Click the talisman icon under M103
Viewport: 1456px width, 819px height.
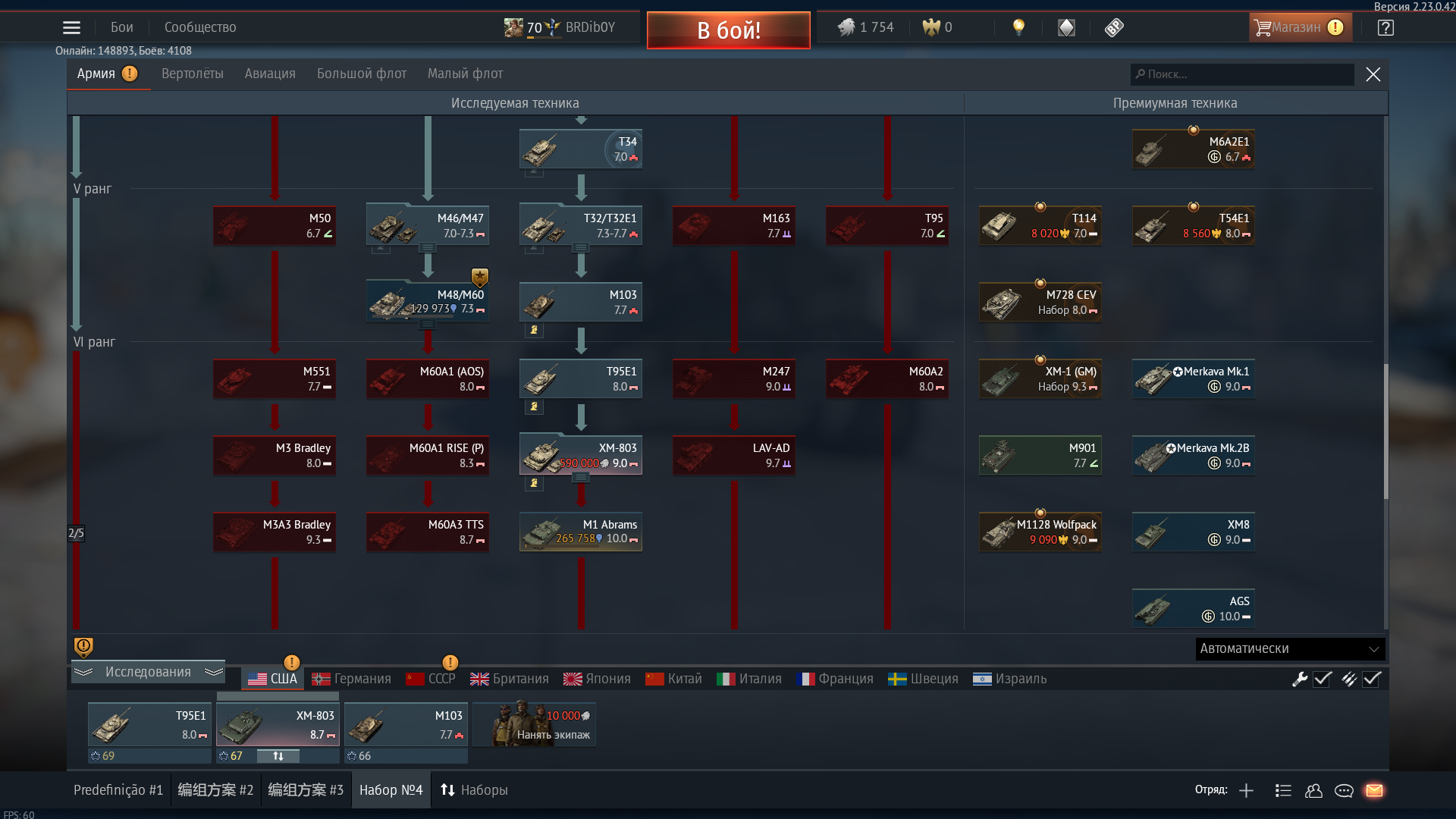[534, 330]
